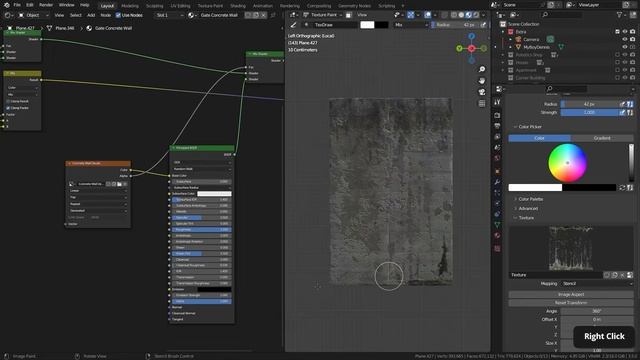Toggle Clamp Factor checkbox in Mix node

pyautogui.click(x=8, y=108)
